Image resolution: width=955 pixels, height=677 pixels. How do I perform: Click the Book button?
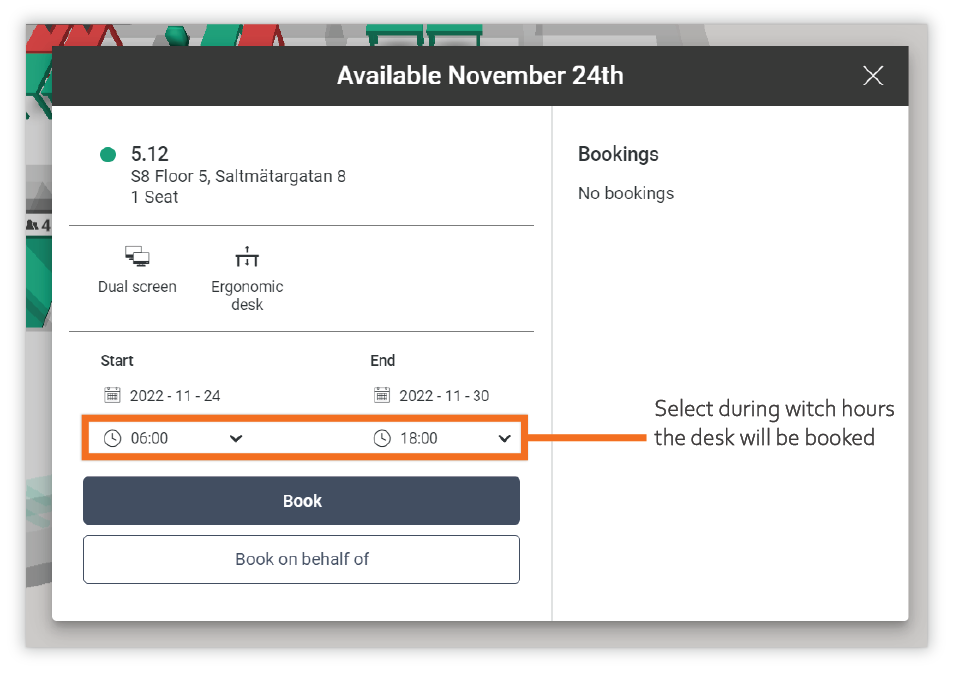point(301,500)
